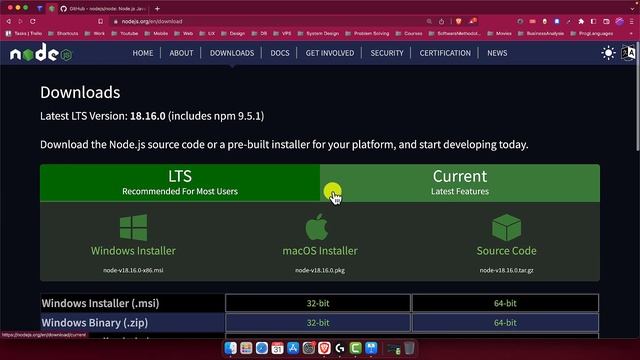Click the browser address bar URL

point(152,21)
